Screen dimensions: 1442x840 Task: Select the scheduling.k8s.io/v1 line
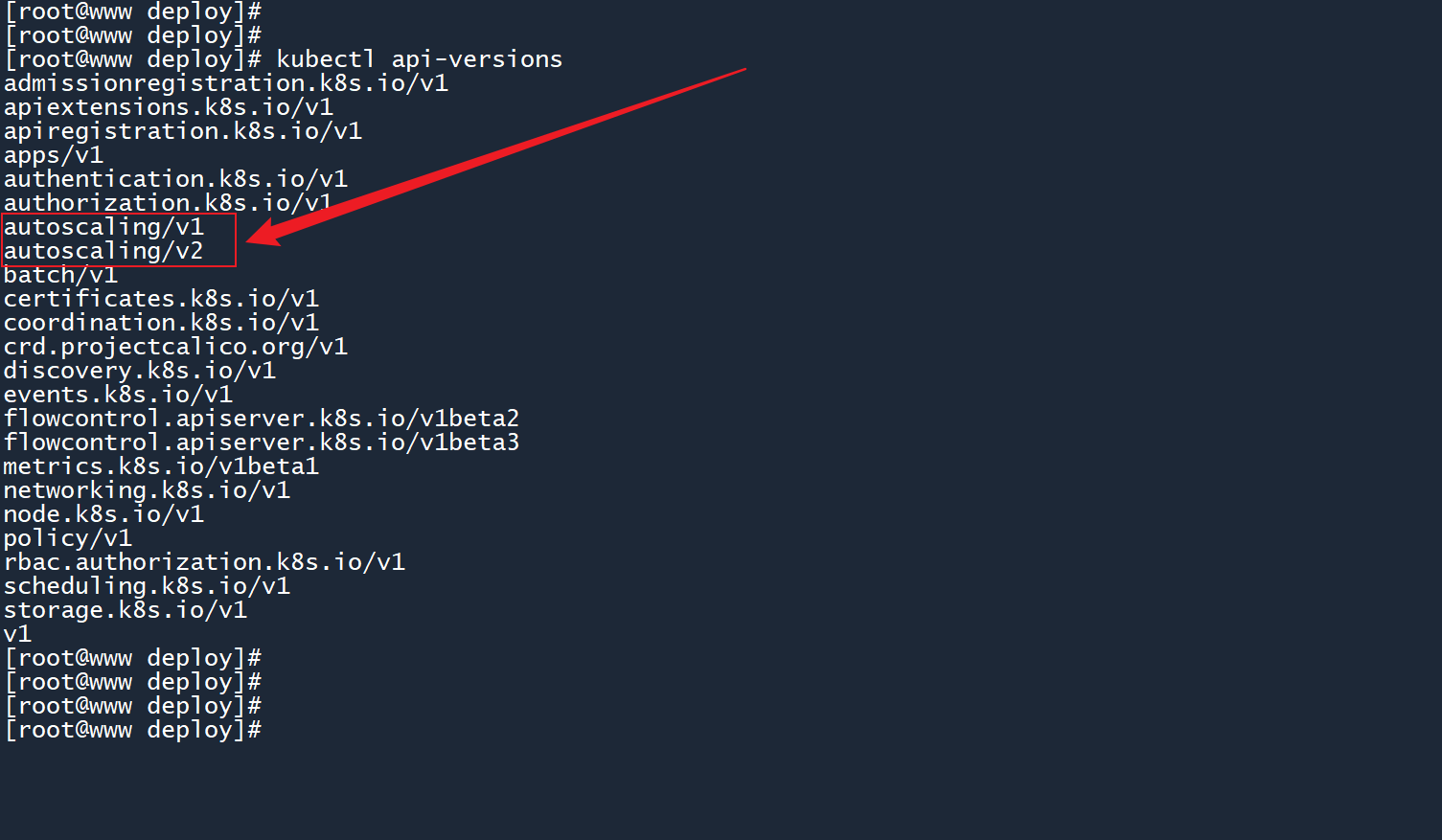coord(147,586)
